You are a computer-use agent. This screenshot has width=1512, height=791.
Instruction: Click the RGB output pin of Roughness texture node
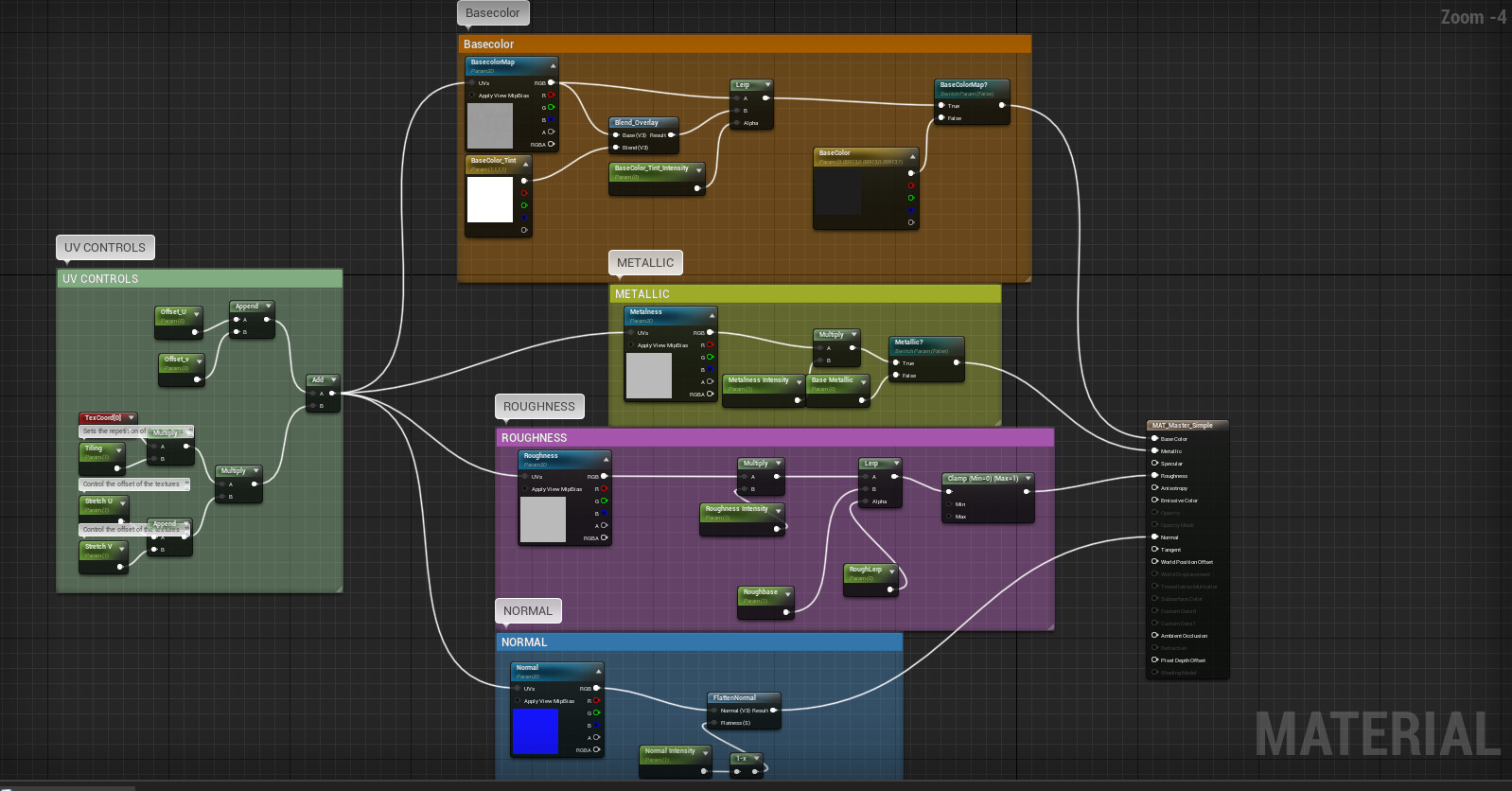(x=604, y=476)
